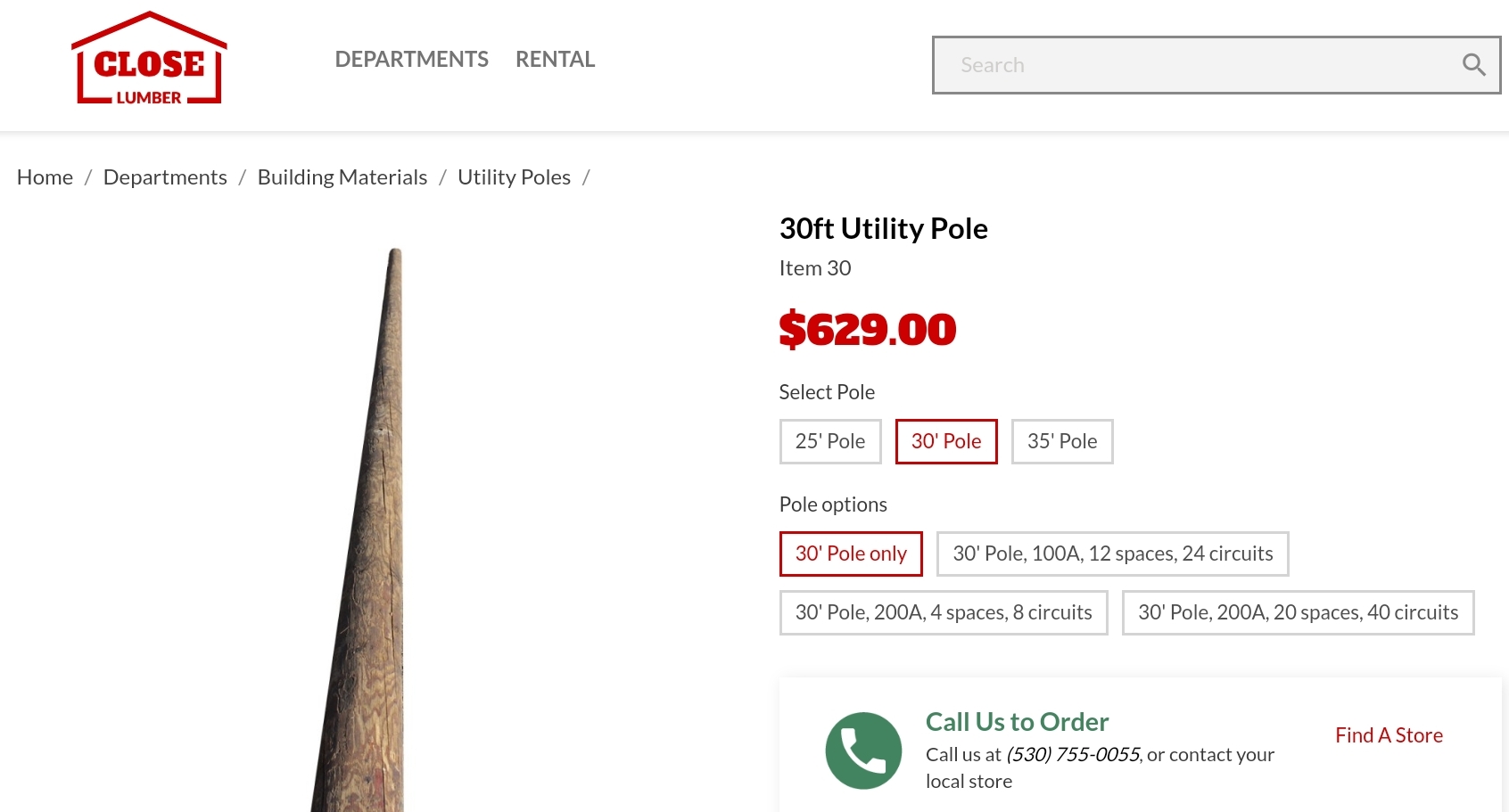The height and width of the screenshot is (812, 1509).
Task: Click the Close Lumber logo
Action: tap(149, 59)
